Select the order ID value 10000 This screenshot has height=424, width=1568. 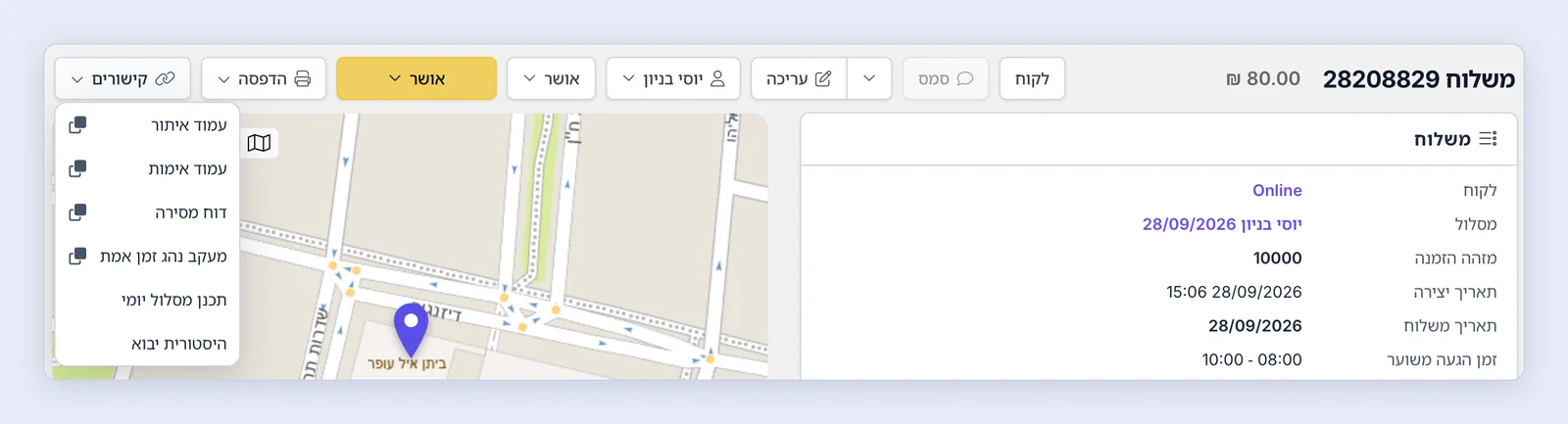[1277, 259]
